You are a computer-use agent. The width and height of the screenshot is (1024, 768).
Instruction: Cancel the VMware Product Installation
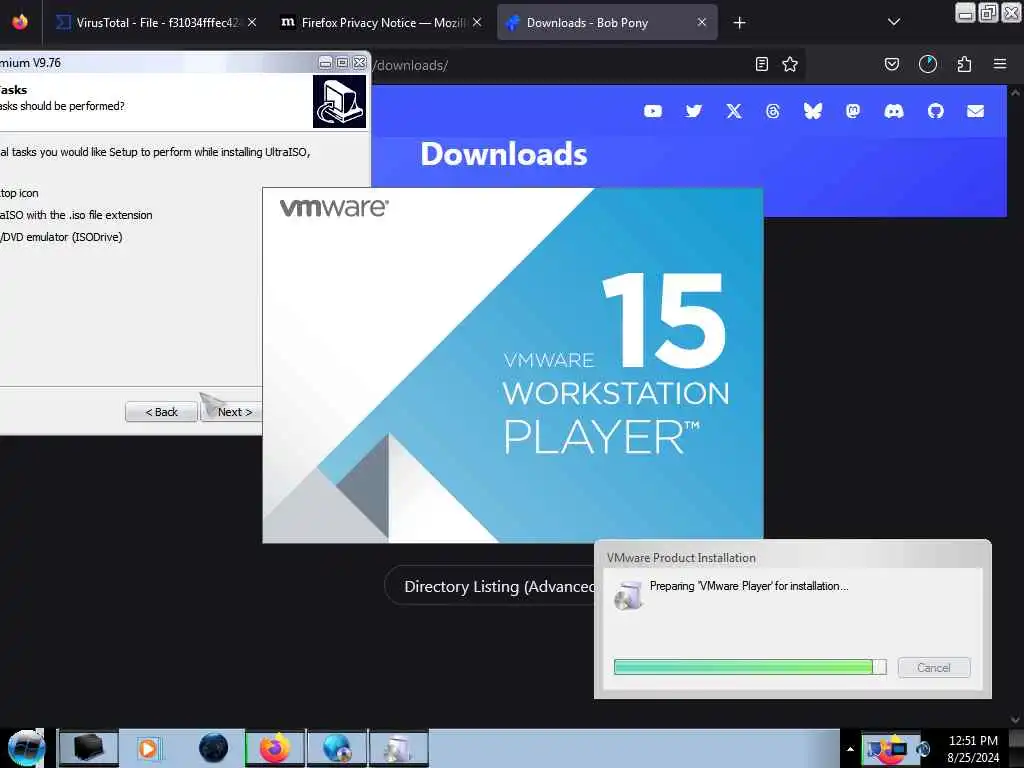point(934,667)
